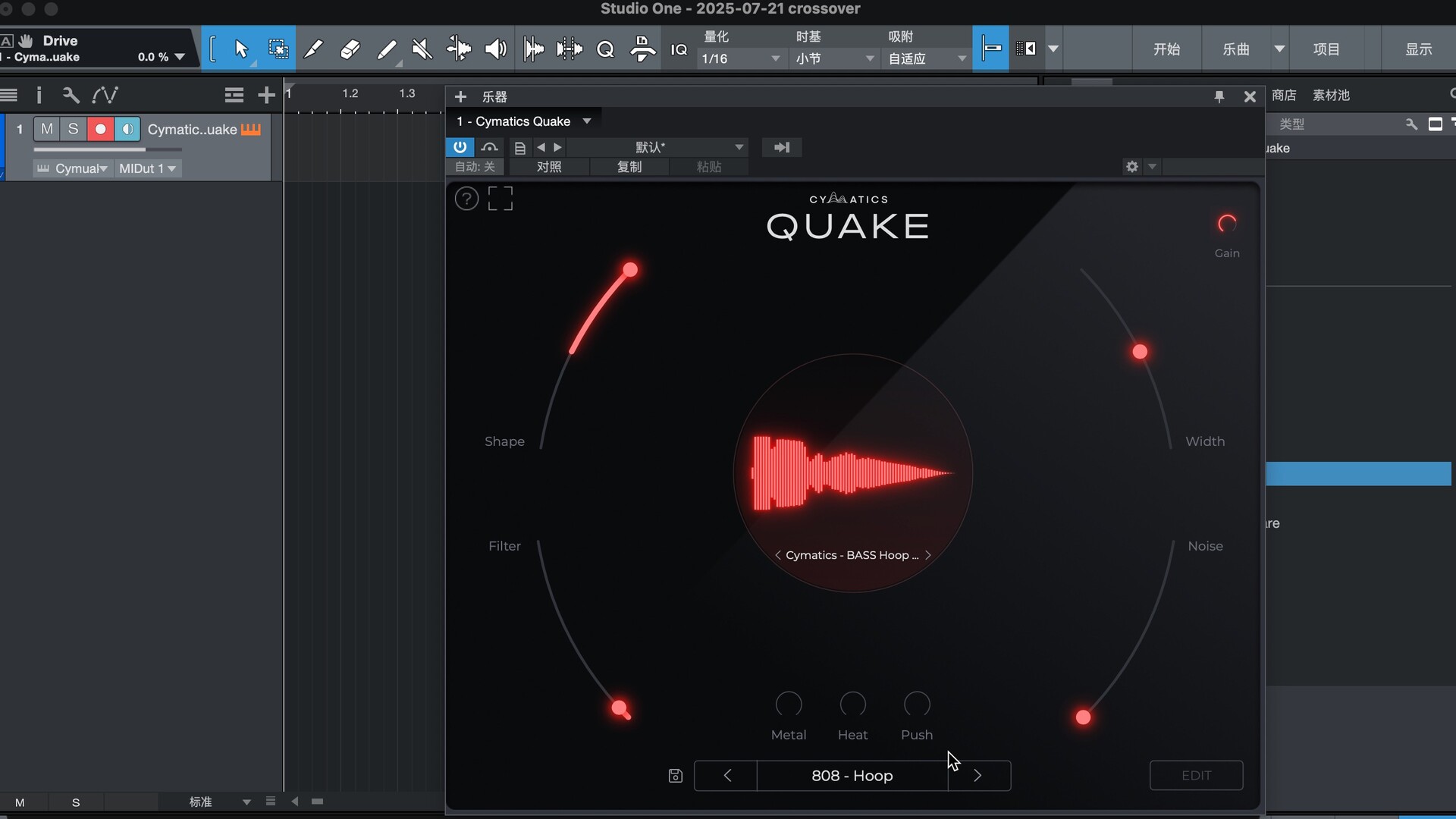The image size is (1456, 819).
Task: Toggle the snap-to-grid button
Action: 990,49
